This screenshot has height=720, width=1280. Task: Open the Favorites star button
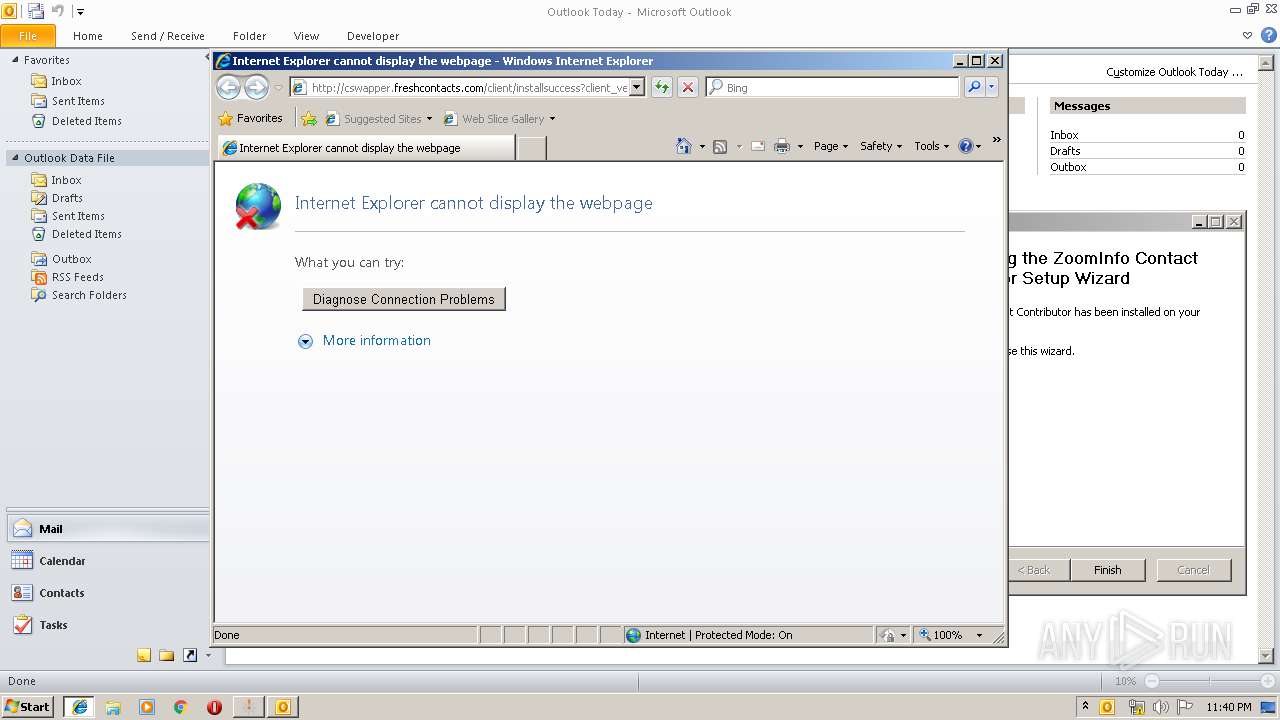point(251,118)
